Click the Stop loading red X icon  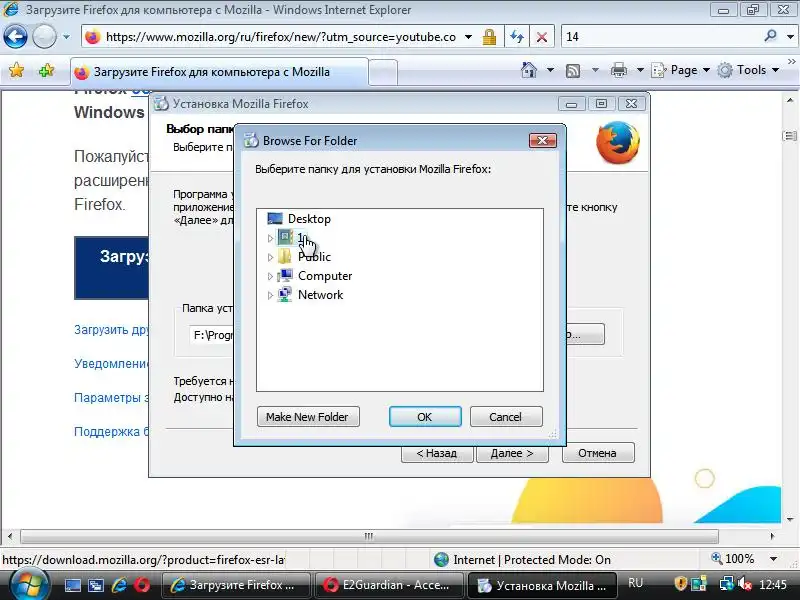click(x=542, y=37)
